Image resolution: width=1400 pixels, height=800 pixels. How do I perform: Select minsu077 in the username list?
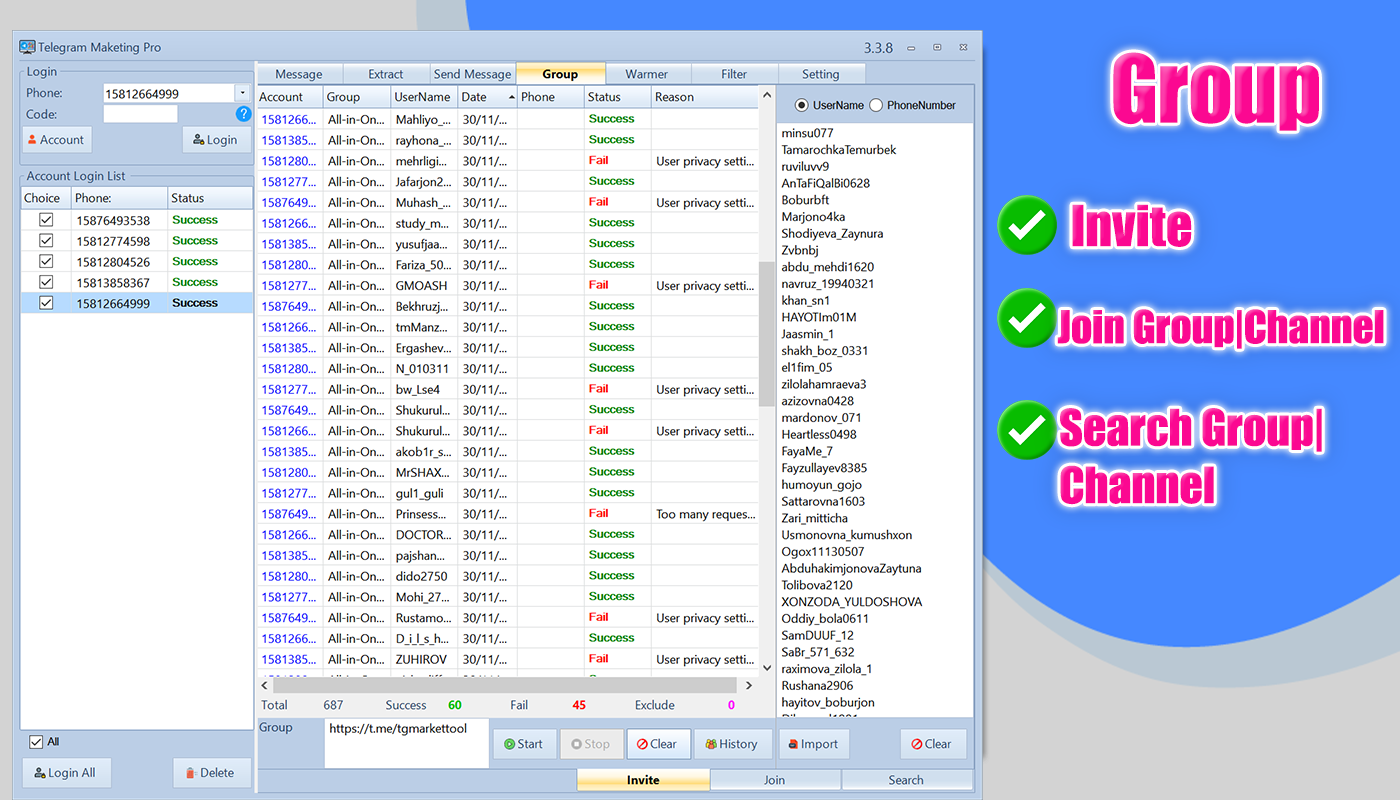[x=807, y=133]
